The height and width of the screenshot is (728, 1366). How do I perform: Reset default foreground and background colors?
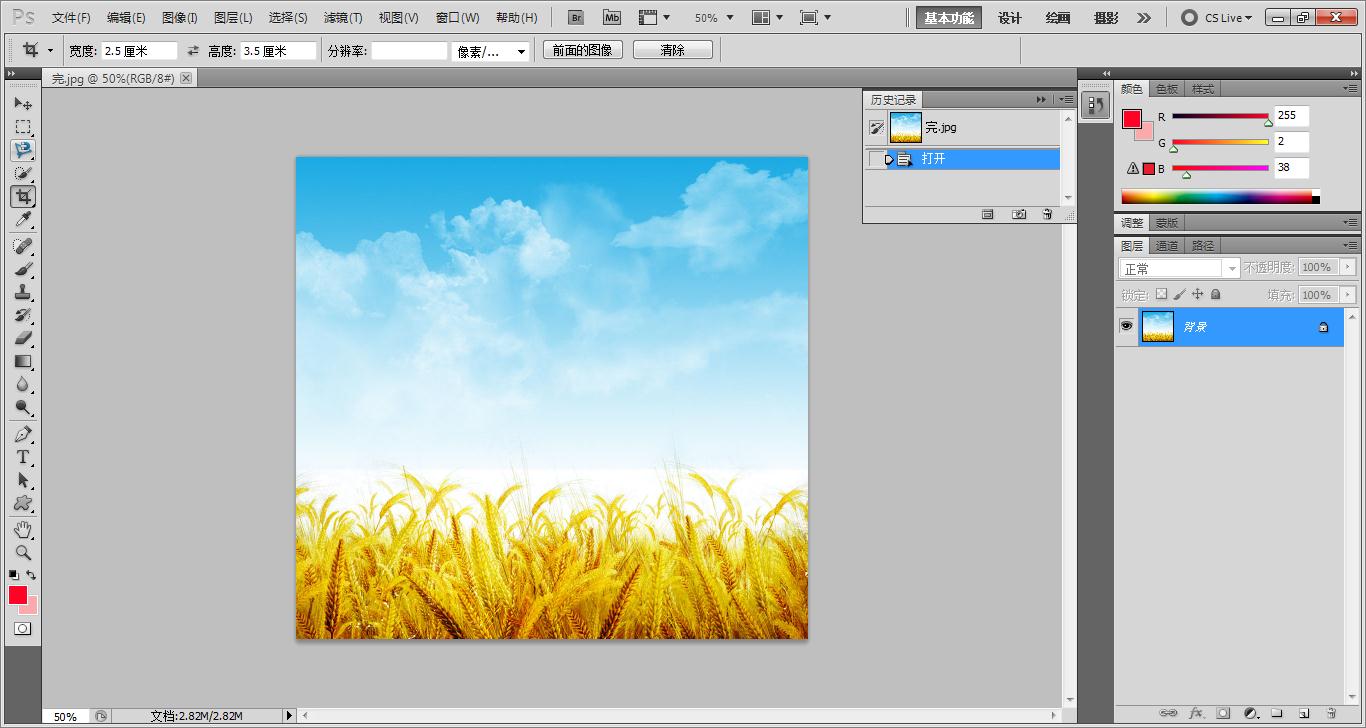tap(14, 575)
